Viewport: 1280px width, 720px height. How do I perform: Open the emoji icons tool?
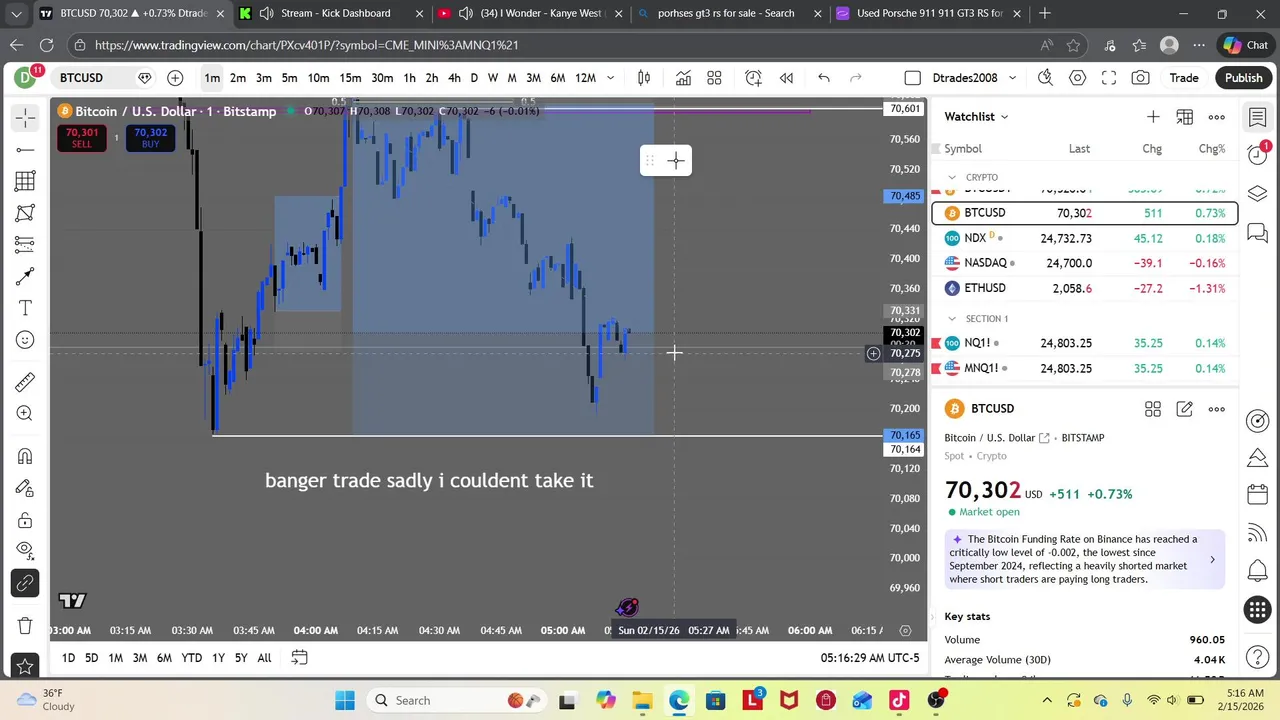25,340
